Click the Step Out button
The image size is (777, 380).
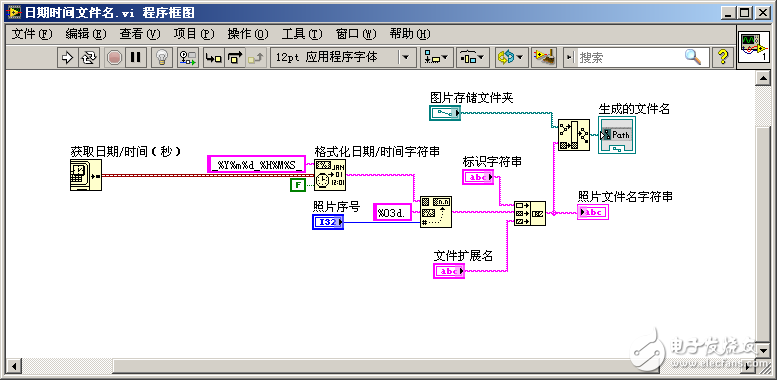257,57
